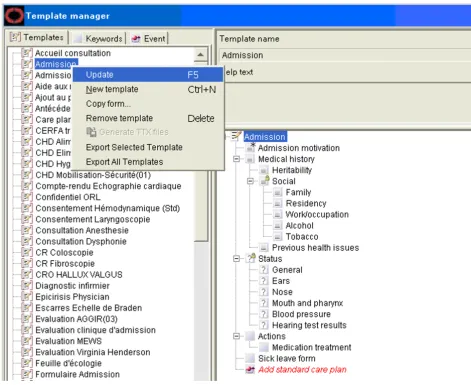The image size is (471, 385).
Task: Select Remove template menu entry
Action: 148,118
